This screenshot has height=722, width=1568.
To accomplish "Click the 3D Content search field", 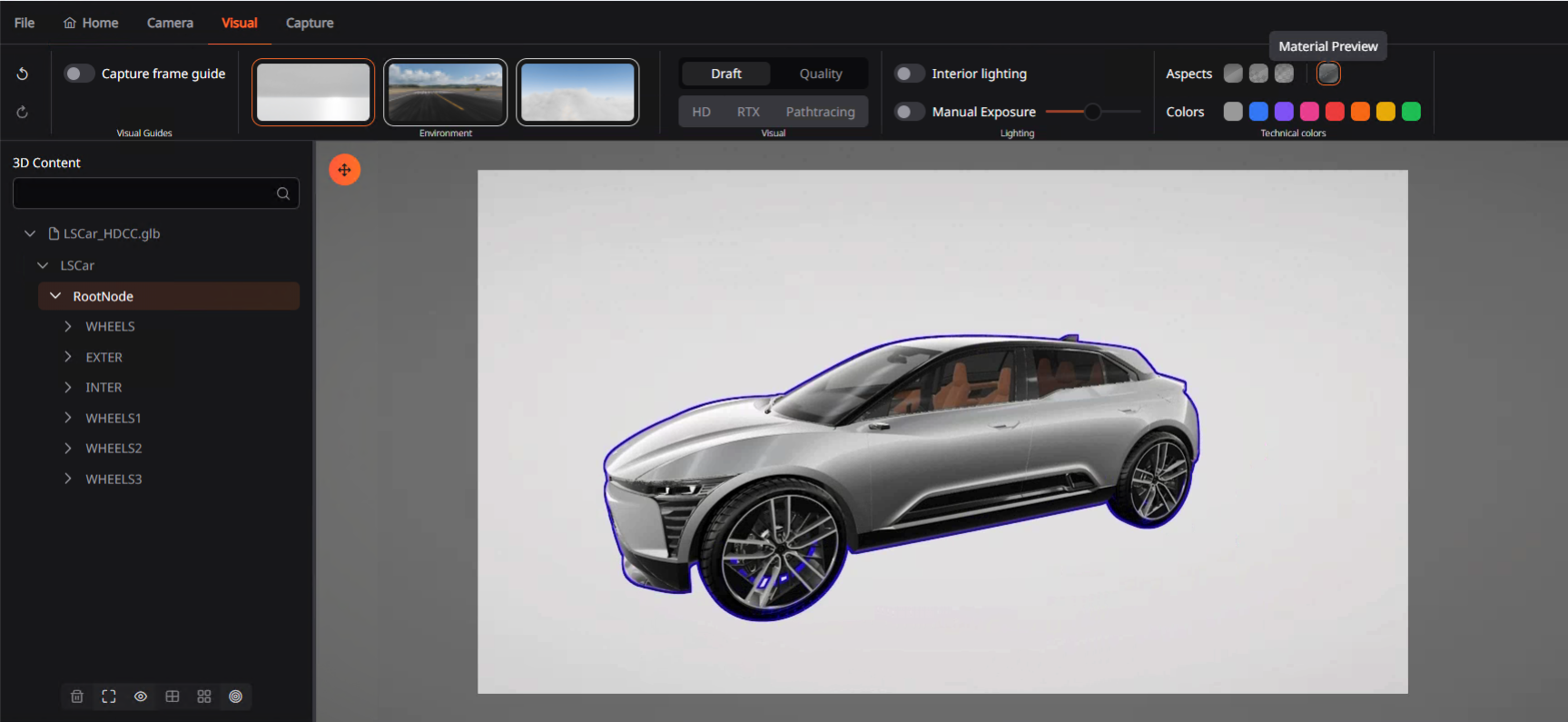I will (156, 193).
